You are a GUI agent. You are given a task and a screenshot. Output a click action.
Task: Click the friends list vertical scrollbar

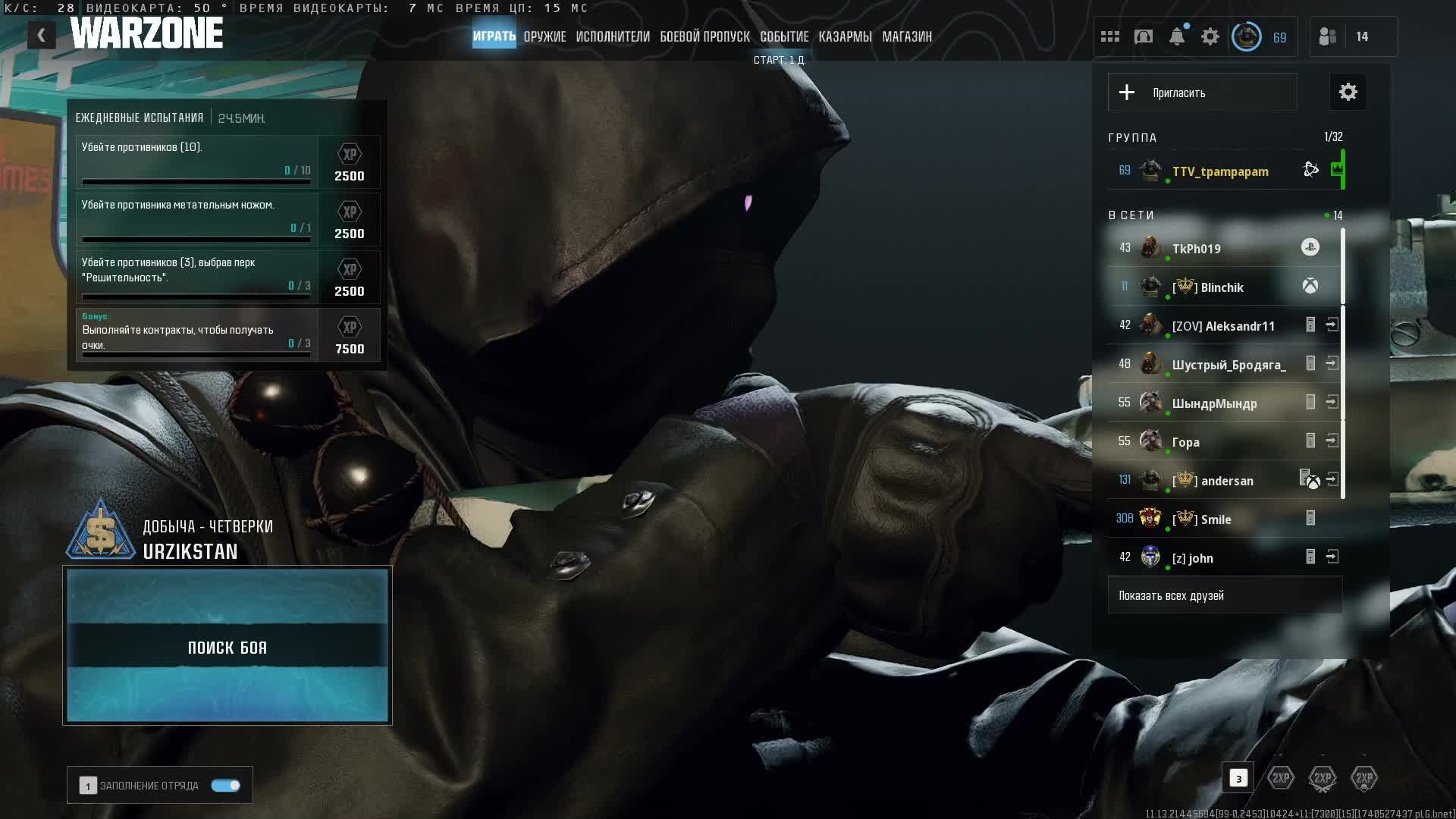point(1343,364)
